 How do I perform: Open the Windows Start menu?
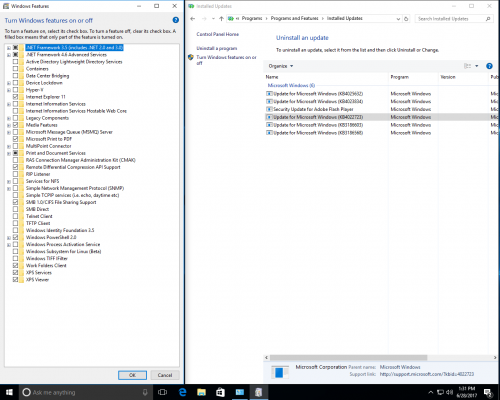pos(9,392)
